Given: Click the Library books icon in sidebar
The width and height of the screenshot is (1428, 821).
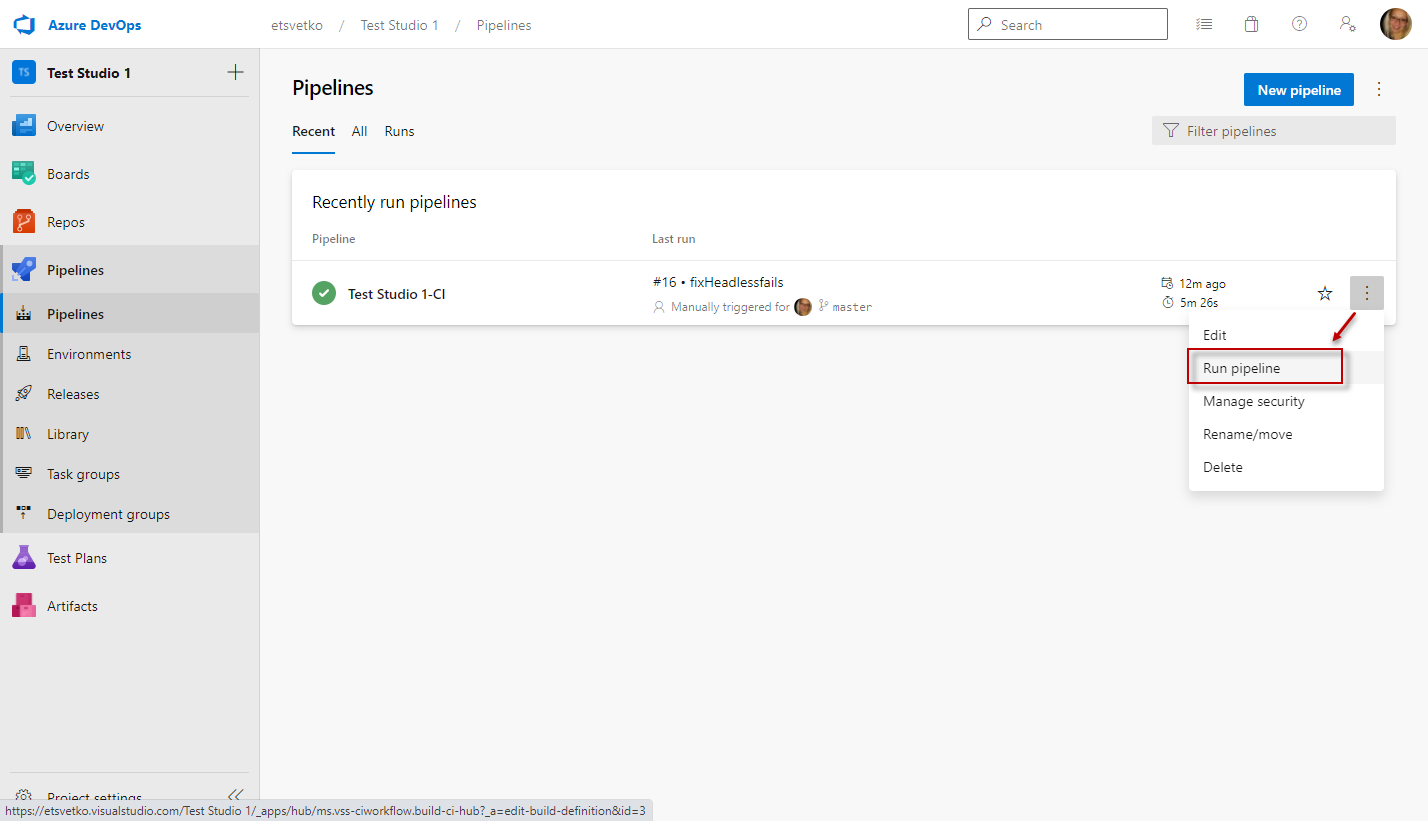Looking at the screenshot, I should pyautogui.click(x=24, y=434).
